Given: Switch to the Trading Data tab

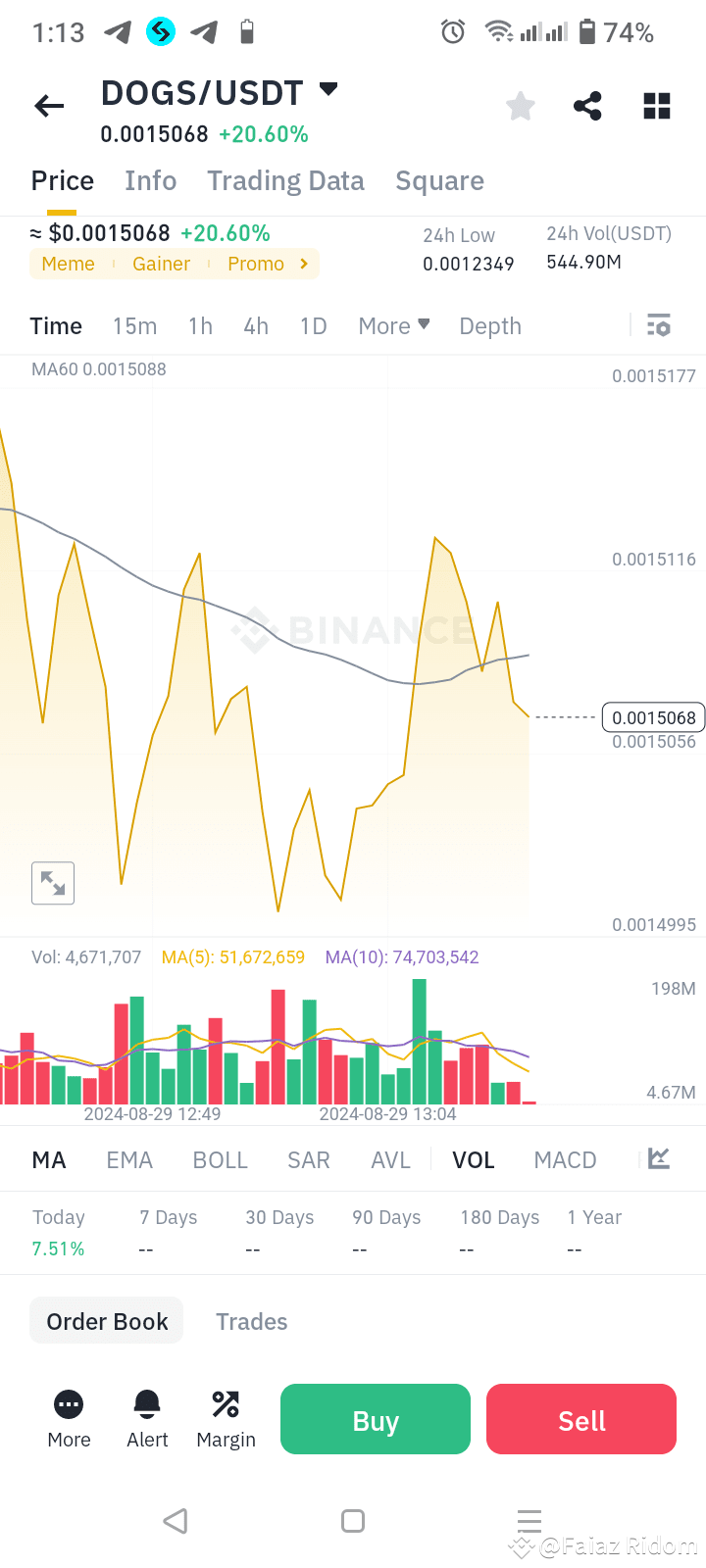Looking at the screenshot, I should (285, 180).
